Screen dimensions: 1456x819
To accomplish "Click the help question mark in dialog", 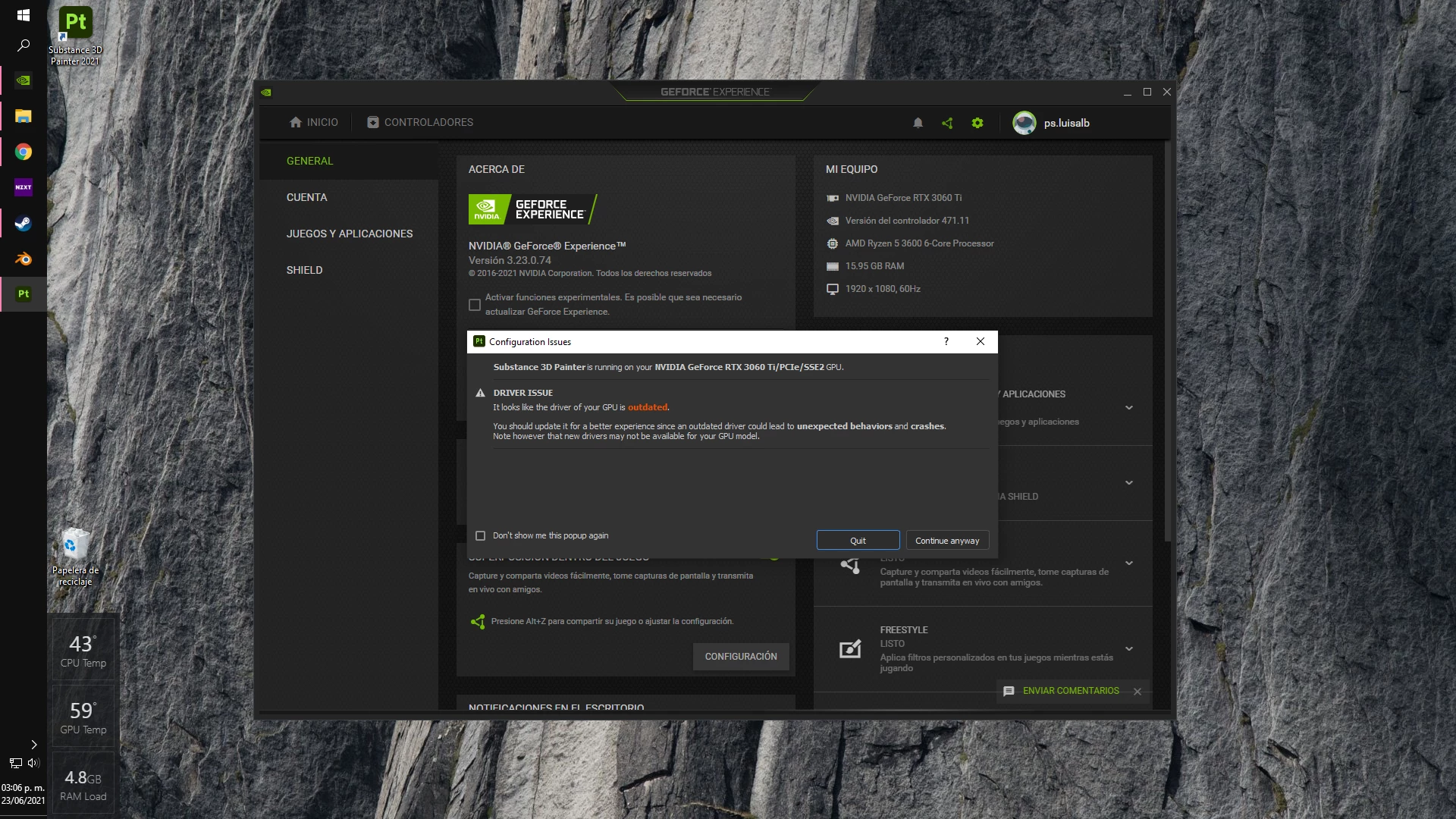I will pos(946,341).
